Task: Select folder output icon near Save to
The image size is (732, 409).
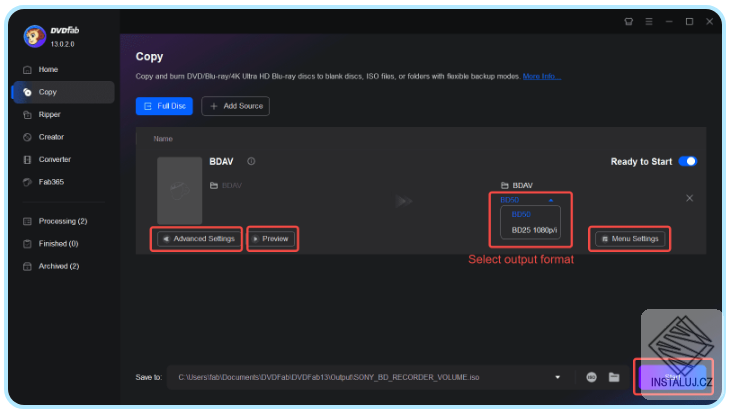Action: click(614, 377)
